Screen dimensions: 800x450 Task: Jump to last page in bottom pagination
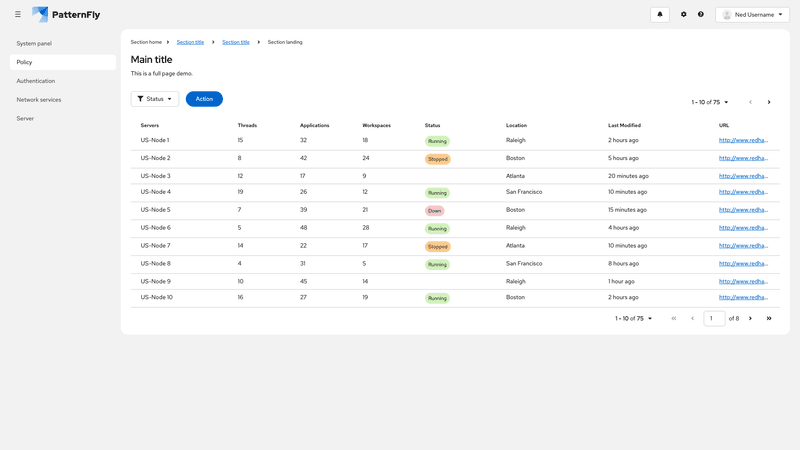(769, 318)
